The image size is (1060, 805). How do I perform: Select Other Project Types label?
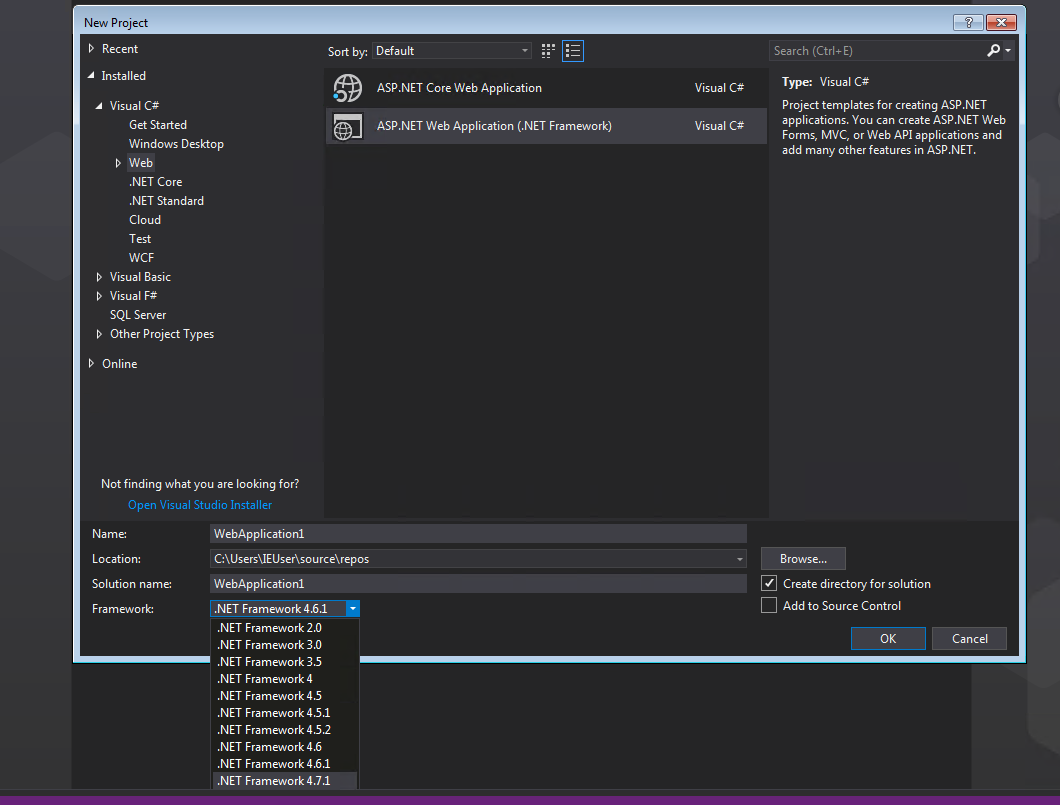coord(162,334)
